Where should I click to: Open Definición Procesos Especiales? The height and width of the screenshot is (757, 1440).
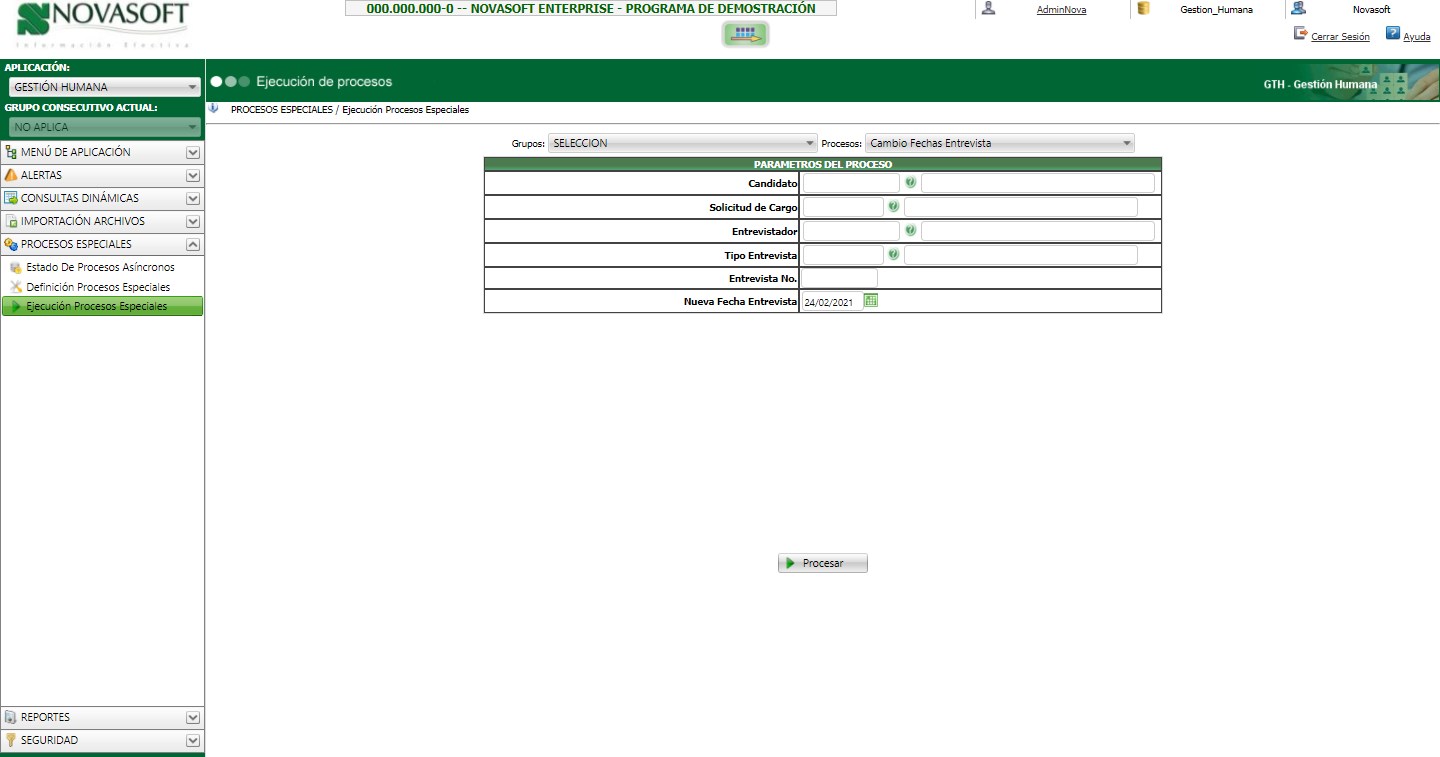tap(98, 287)
